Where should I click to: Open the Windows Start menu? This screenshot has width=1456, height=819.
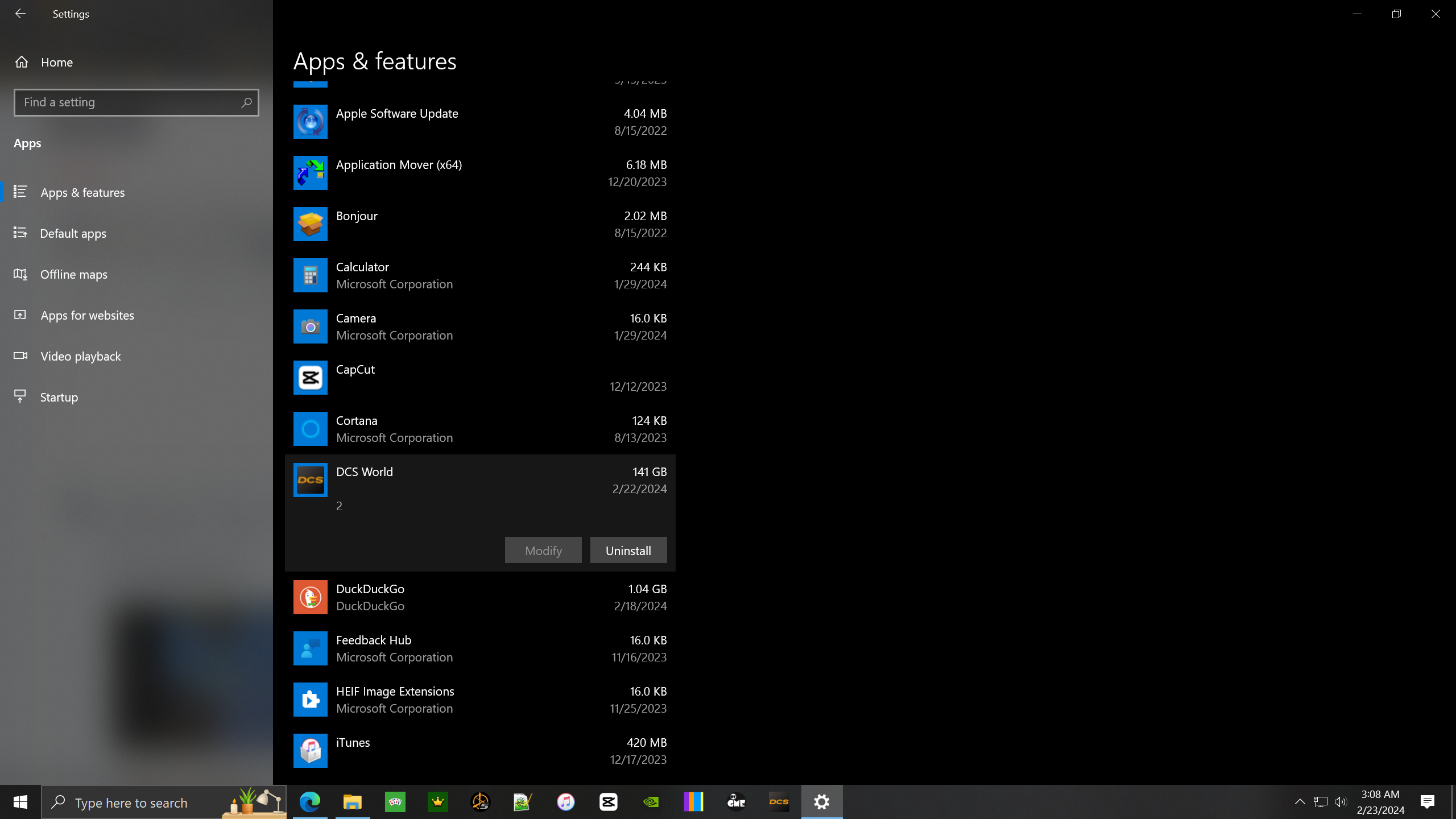(x=20, y=802)
